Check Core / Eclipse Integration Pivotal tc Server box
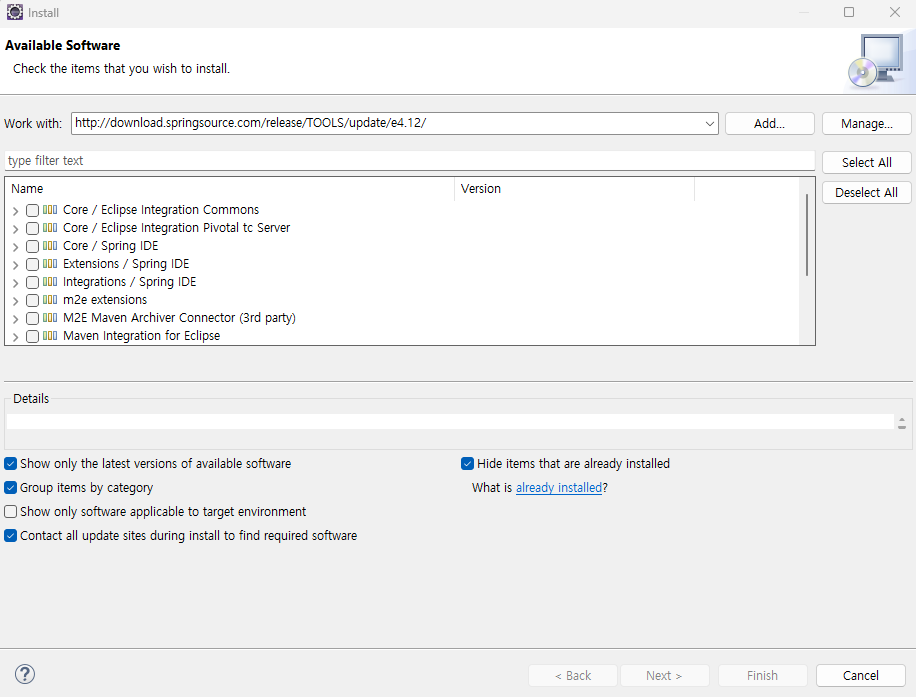 [32, 228]
